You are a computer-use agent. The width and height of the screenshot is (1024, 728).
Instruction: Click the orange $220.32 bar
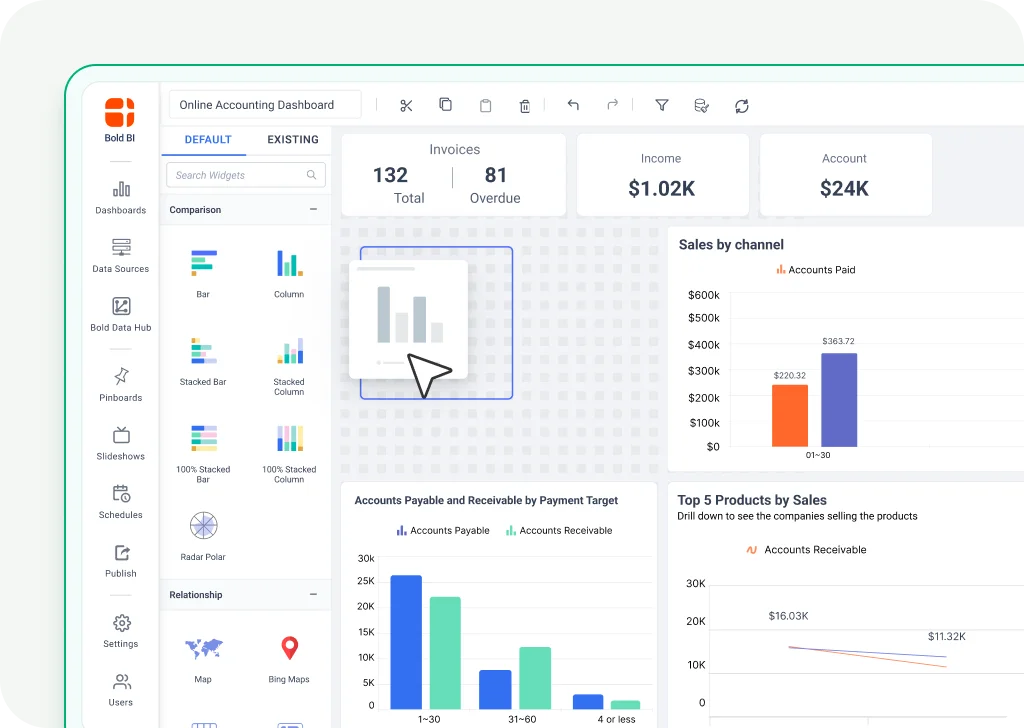[790, 415]
